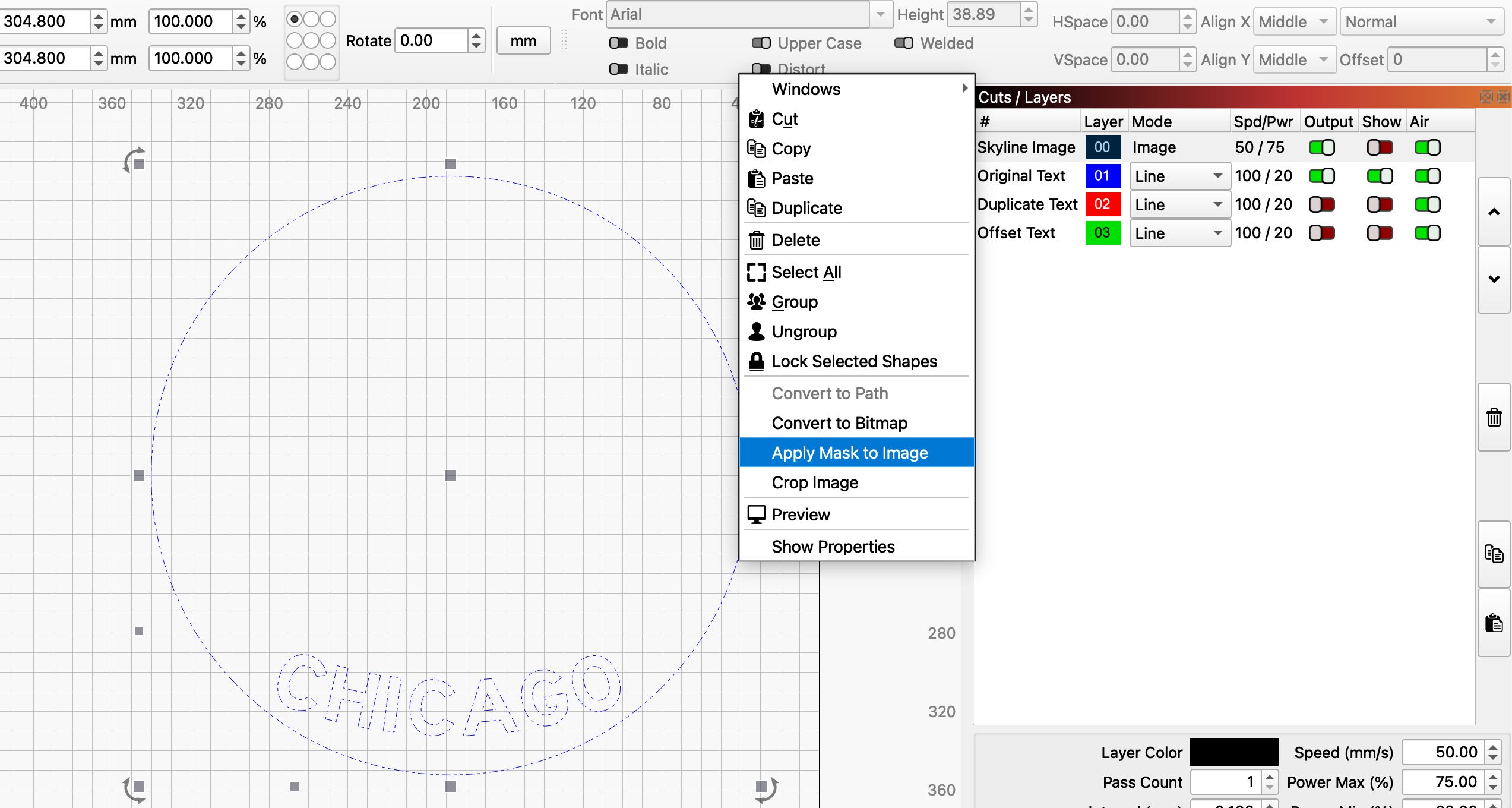This screenshot has height=808, width=1512.
Task: Toggle the Bold text switch
Action: [619, 43]
